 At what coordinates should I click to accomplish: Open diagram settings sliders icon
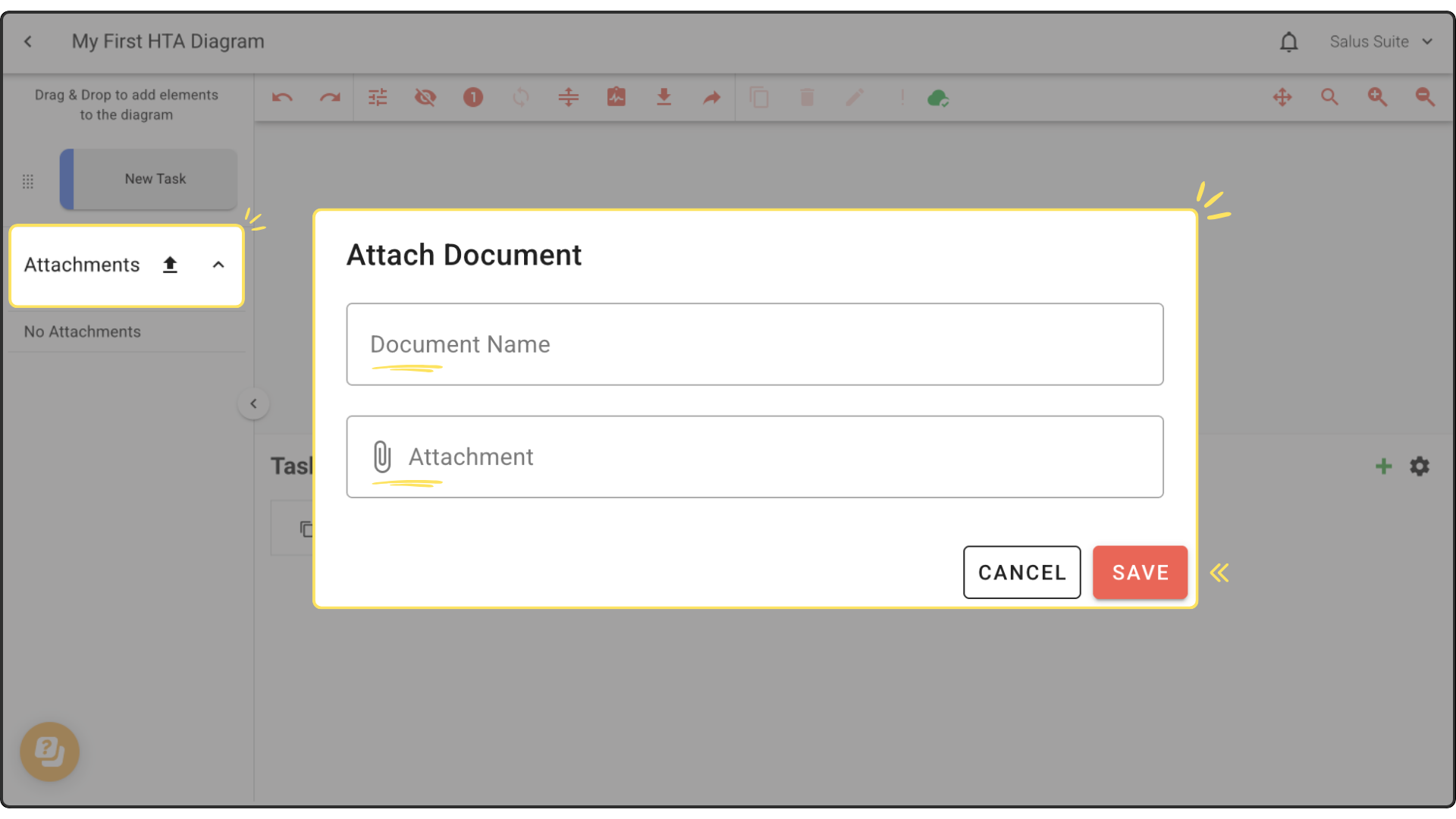(x=378, y=97)
